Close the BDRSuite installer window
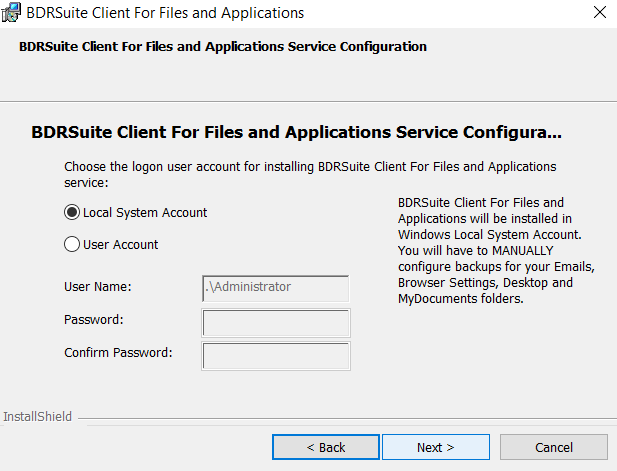The image size is (617, 471). coord(600,12)
